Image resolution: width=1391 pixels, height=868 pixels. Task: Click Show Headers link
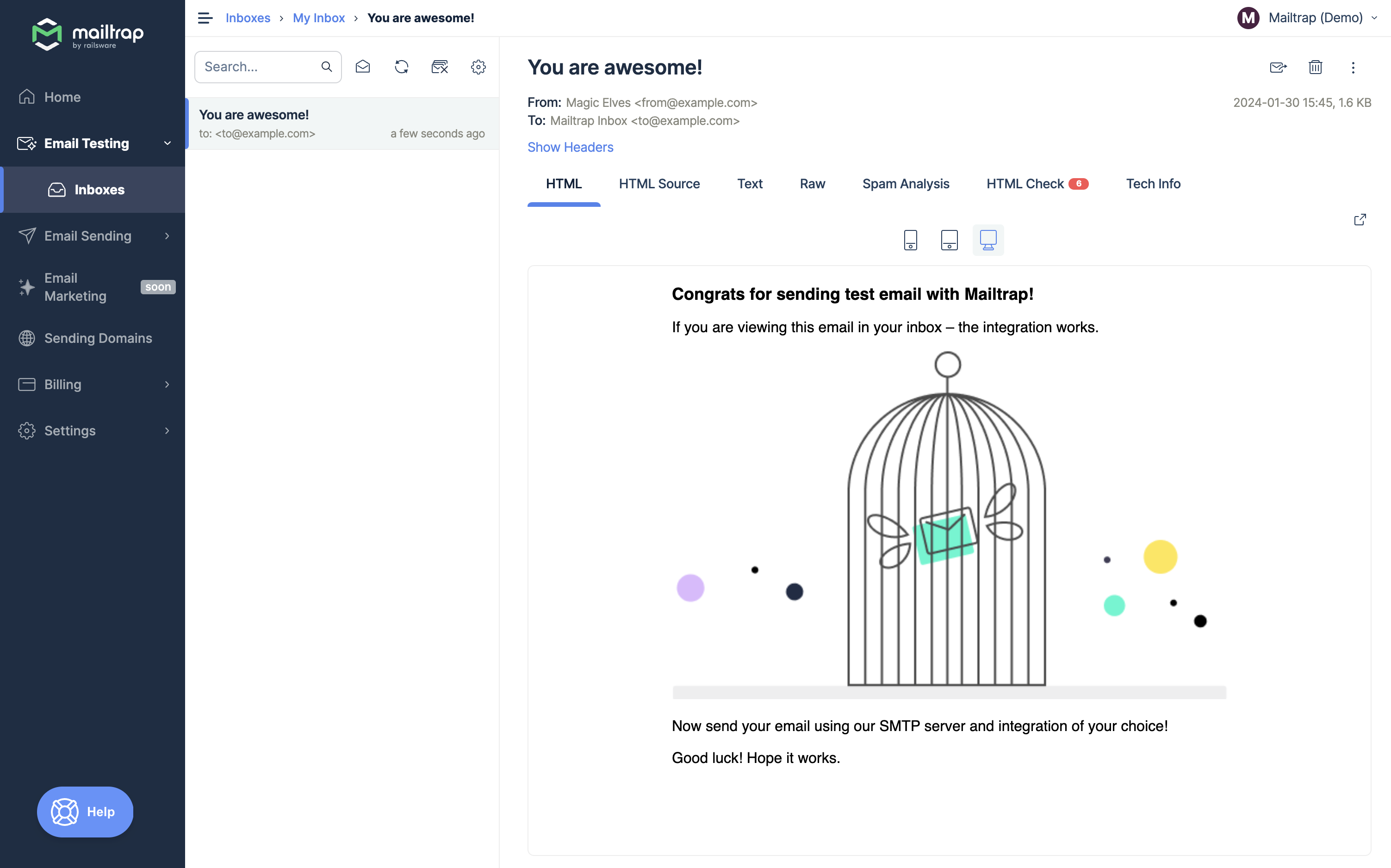[571, 146]
